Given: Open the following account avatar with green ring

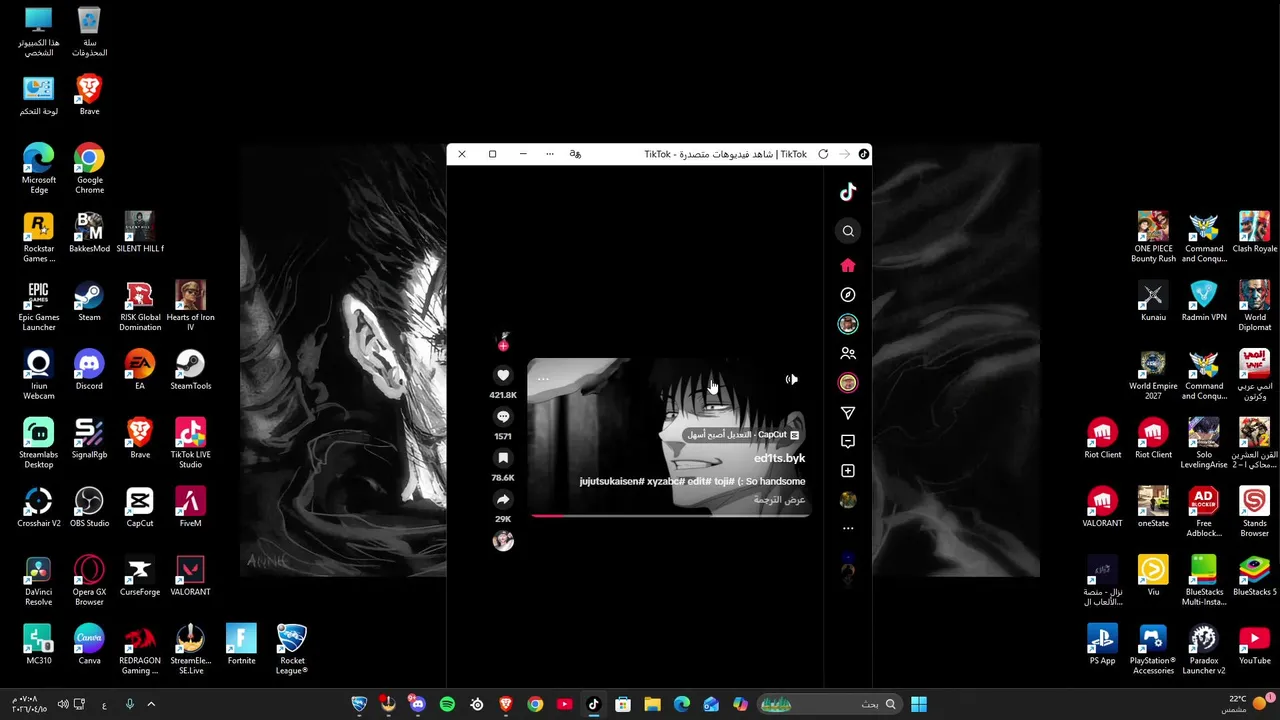Looking at the screenshot, I should [x=848, y=324].
